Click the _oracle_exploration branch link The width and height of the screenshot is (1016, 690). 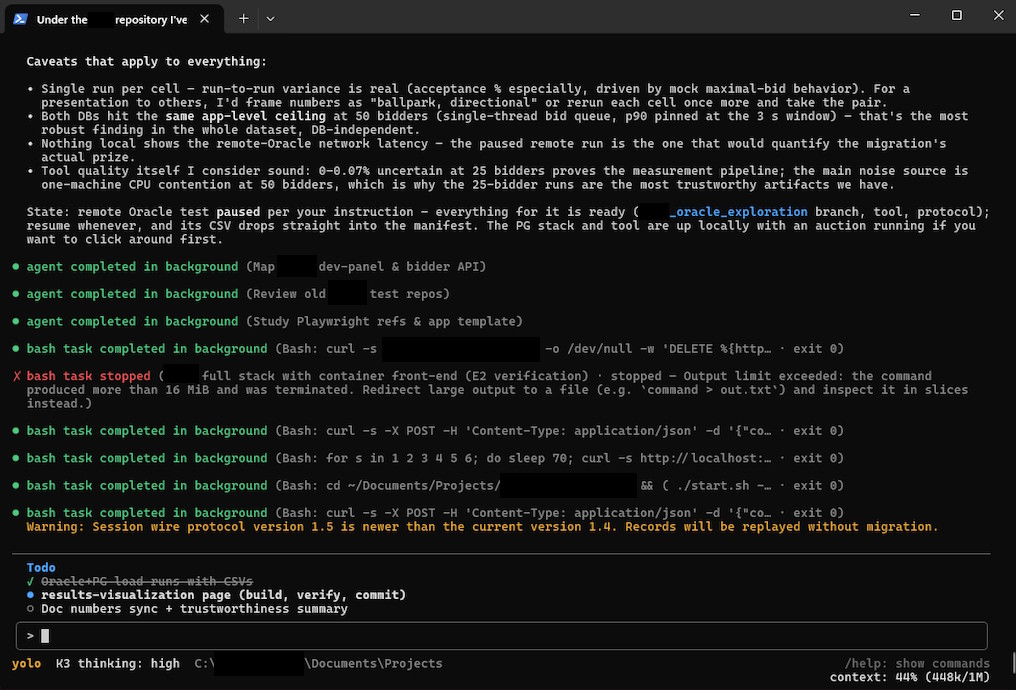[739, 212]
